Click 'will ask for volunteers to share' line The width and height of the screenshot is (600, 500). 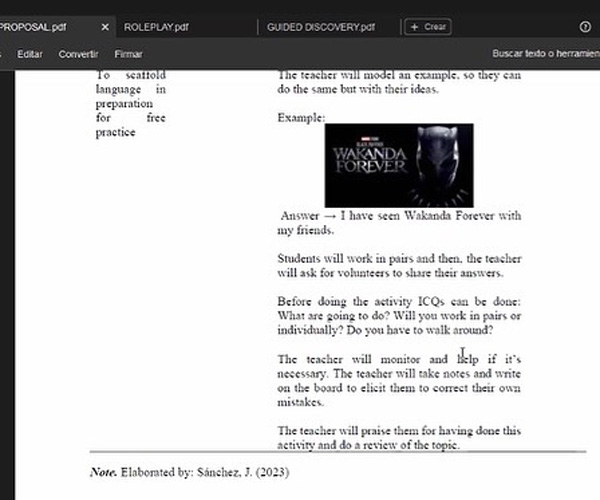click(390, 273)
